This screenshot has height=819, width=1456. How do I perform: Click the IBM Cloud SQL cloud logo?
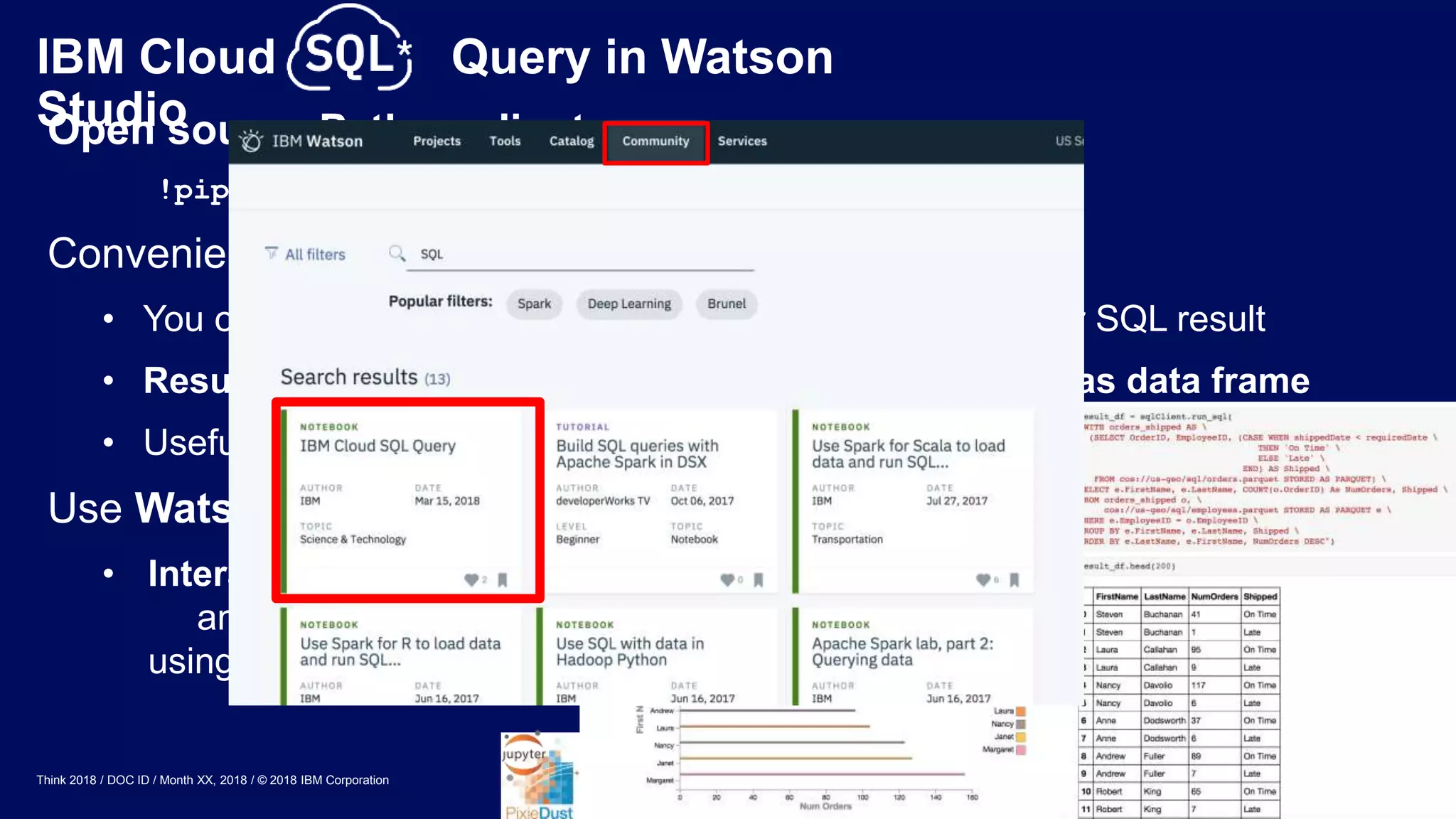(x=350, y=48)
